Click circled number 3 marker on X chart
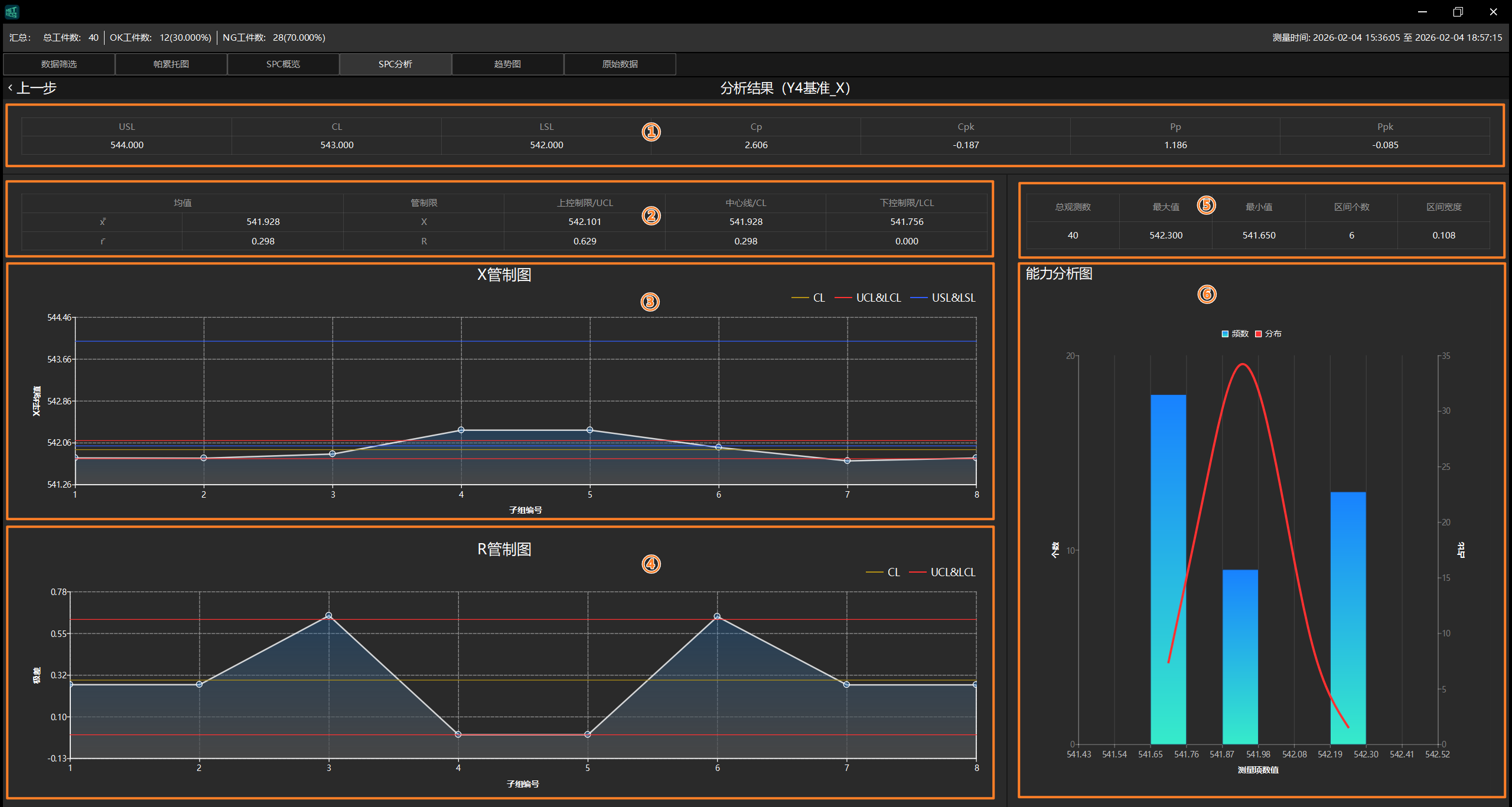Image resolution: width=1512 pixels, height=807 pixels. tap(650, 302)
